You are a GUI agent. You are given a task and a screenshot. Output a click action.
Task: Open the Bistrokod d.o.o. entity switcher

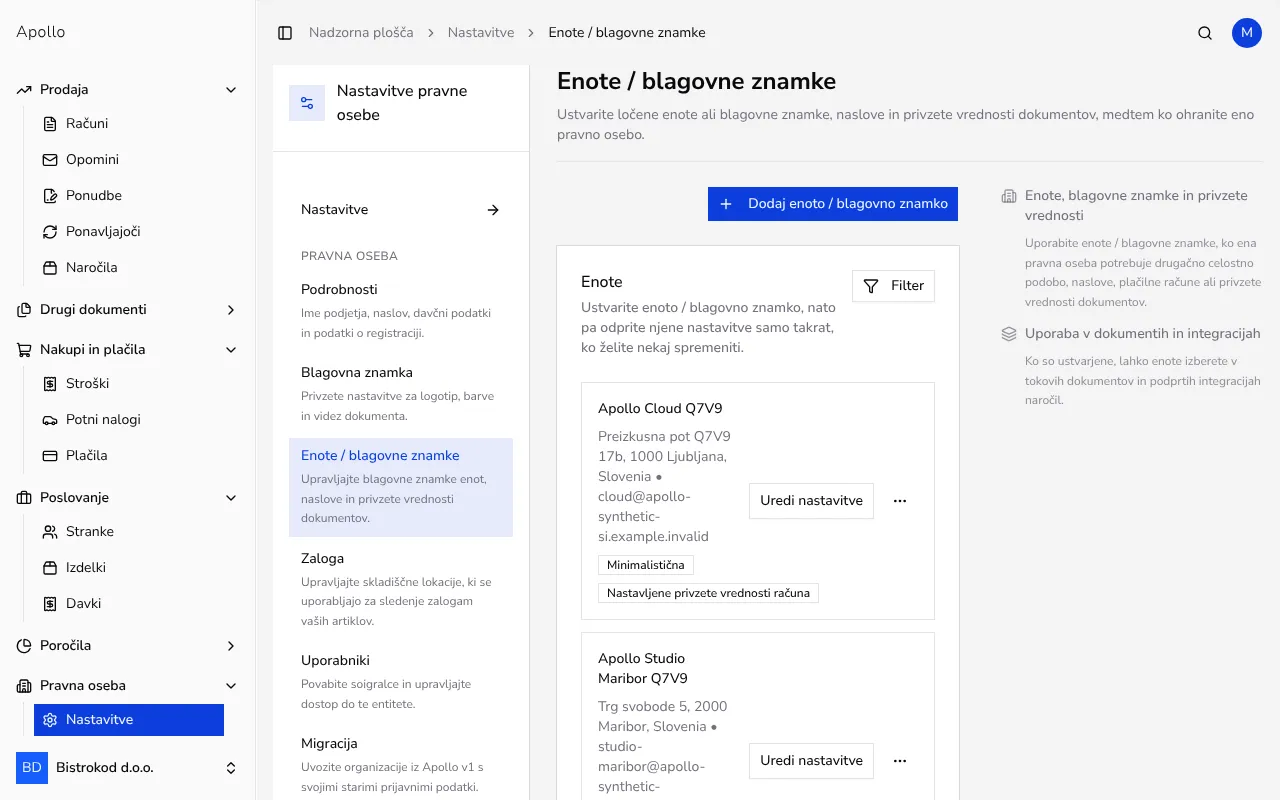(x=128, y=768)
